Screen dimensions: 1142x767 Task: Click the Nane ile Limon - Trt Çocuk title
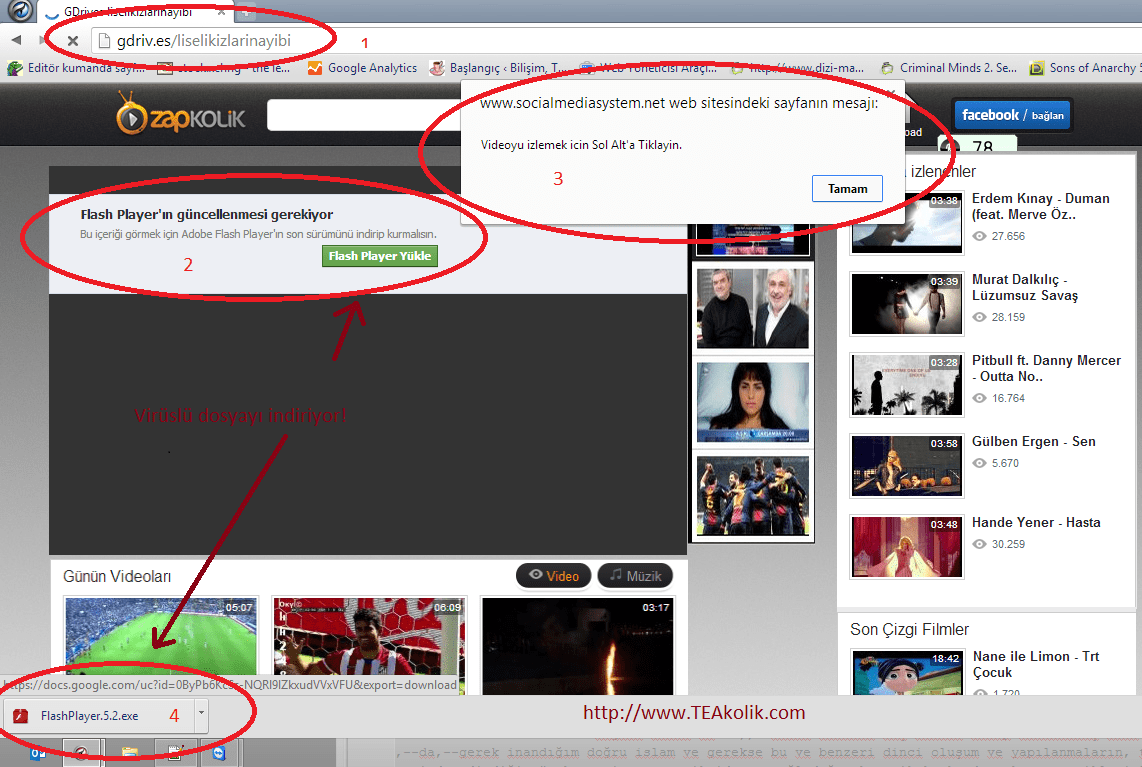1036,664
